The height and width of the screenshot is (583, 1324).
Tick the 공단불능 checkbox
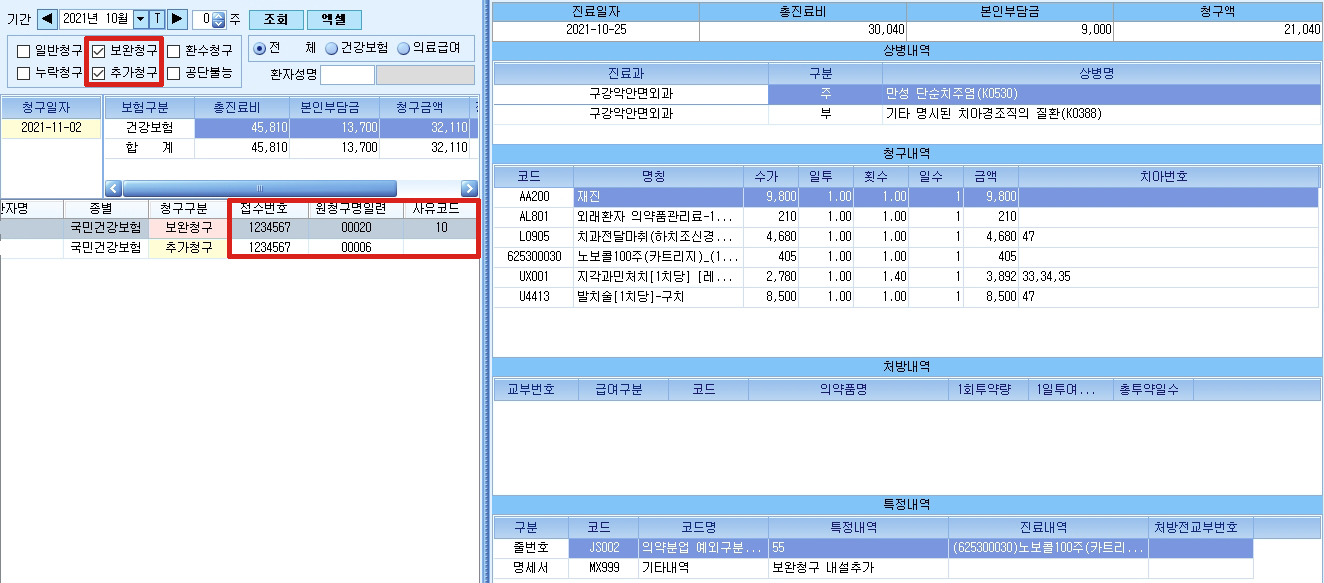(x=174, y=73)
